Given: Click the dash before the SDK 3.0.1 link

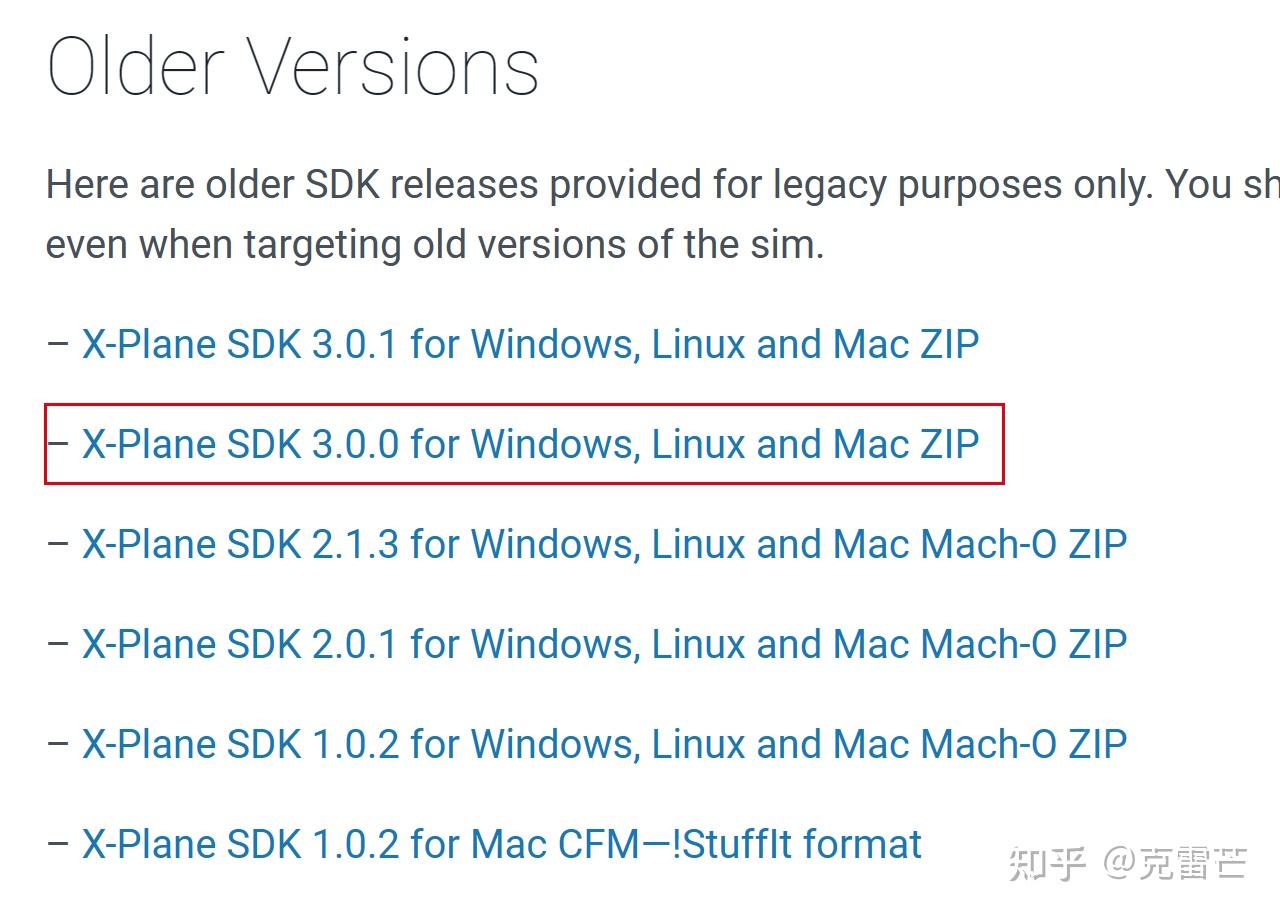Looking at the screenshot, I should click(58, 345).
